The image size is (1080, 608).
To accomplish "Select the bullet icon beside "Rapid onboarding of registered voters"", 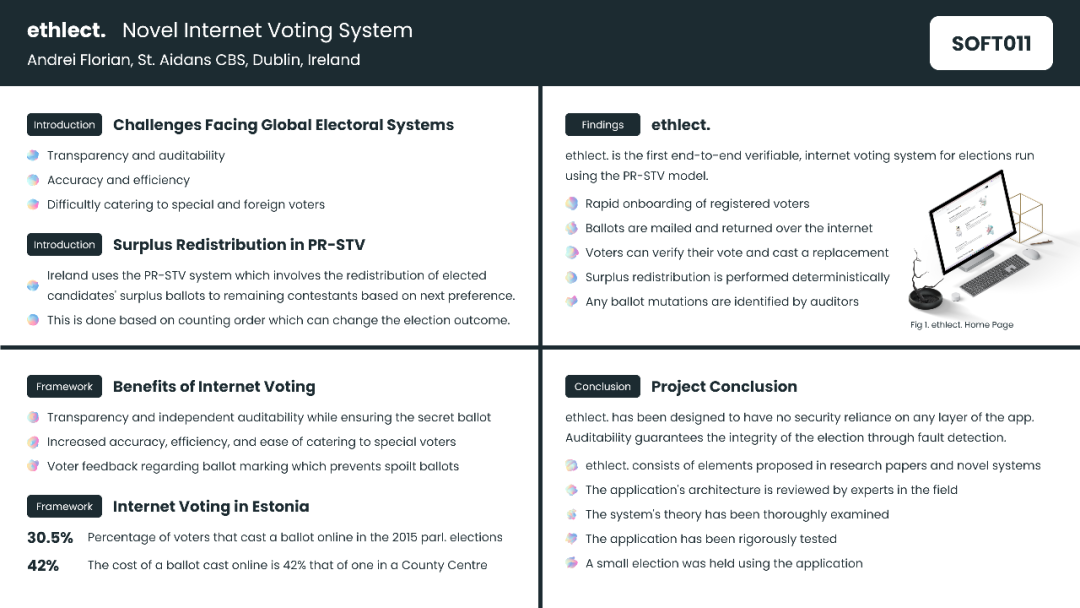I will coord(571,204).
